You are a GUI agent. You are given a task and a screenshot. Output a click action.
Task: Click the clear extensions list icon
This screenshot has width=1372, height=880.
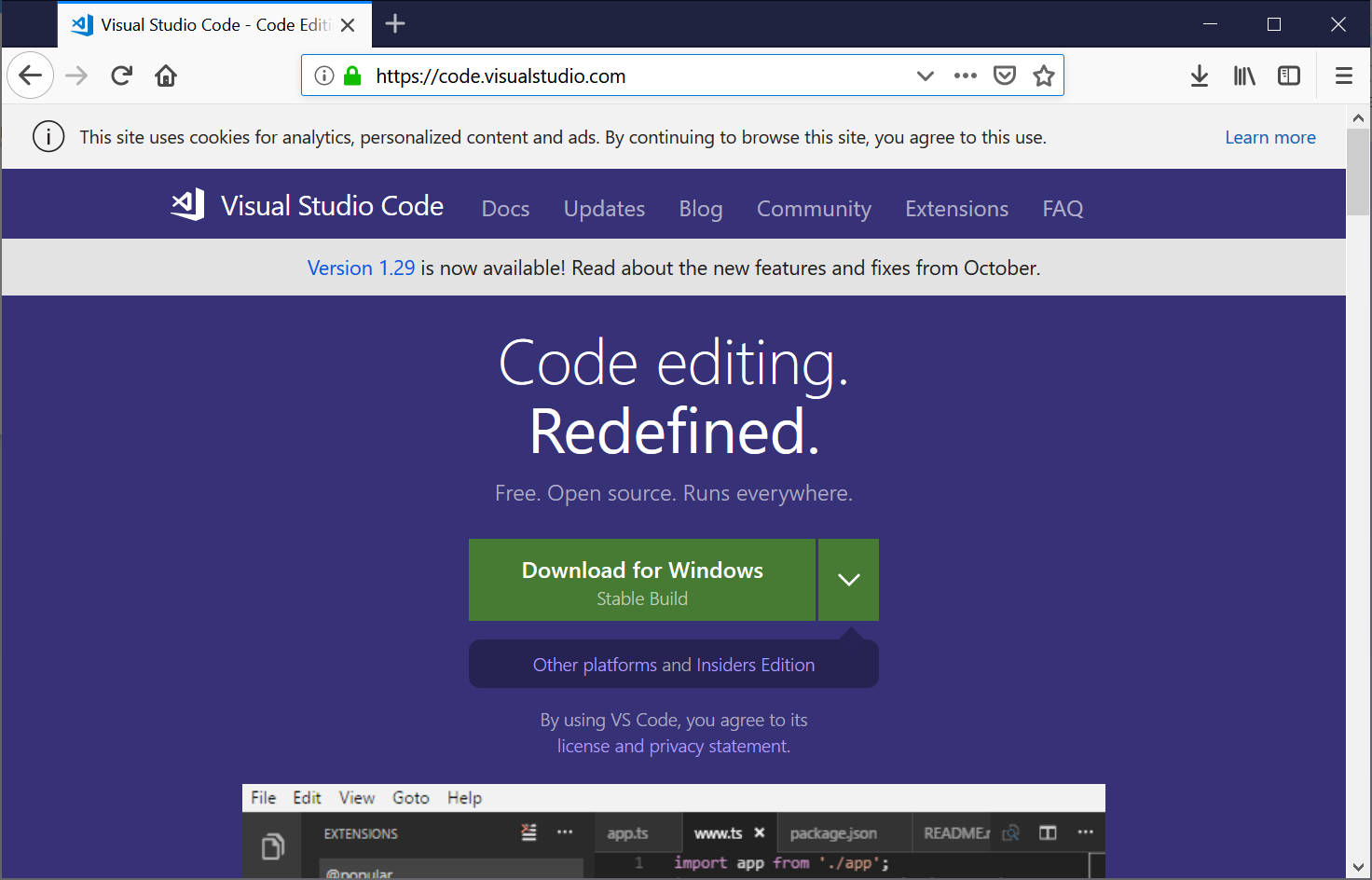[529, 832]
